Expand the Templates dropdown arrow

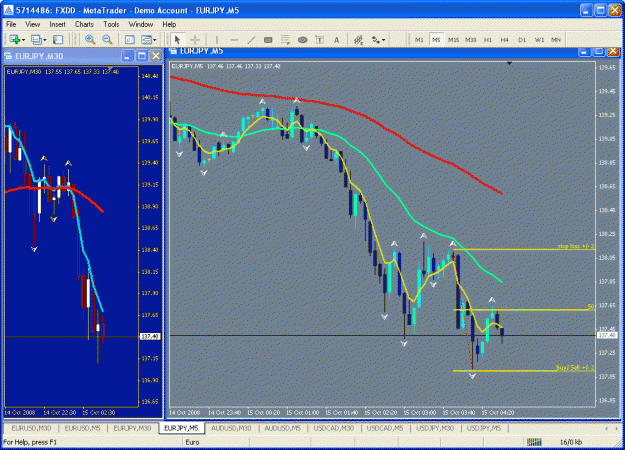point(155,40)
